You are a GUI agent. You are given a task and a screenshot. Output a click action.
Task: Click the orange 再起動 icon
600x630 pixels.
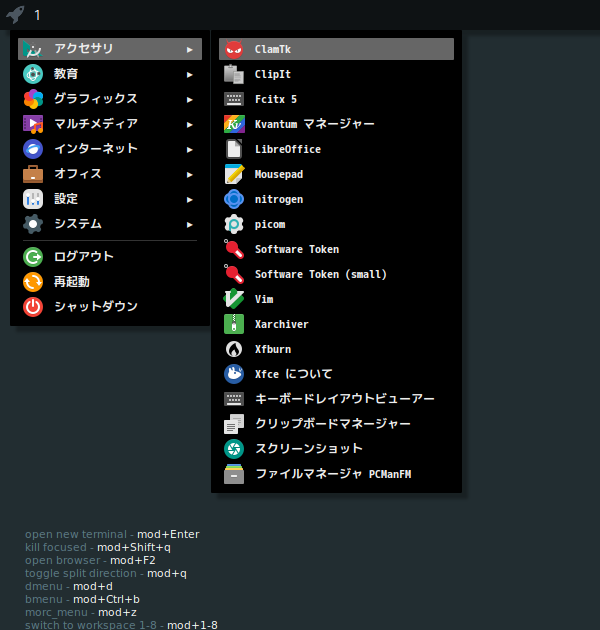33,282
